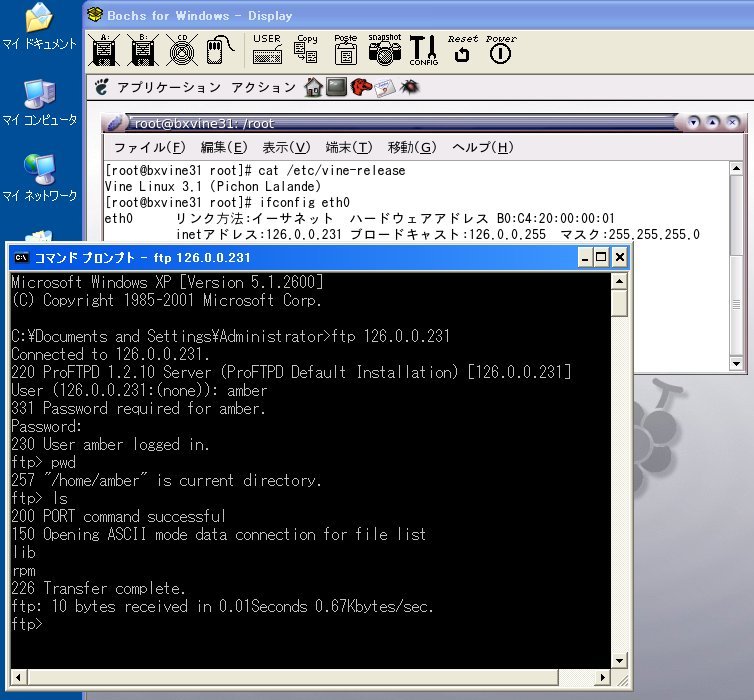Click command prompt horizontal scroll left arrow

click(x=19, y=677)
